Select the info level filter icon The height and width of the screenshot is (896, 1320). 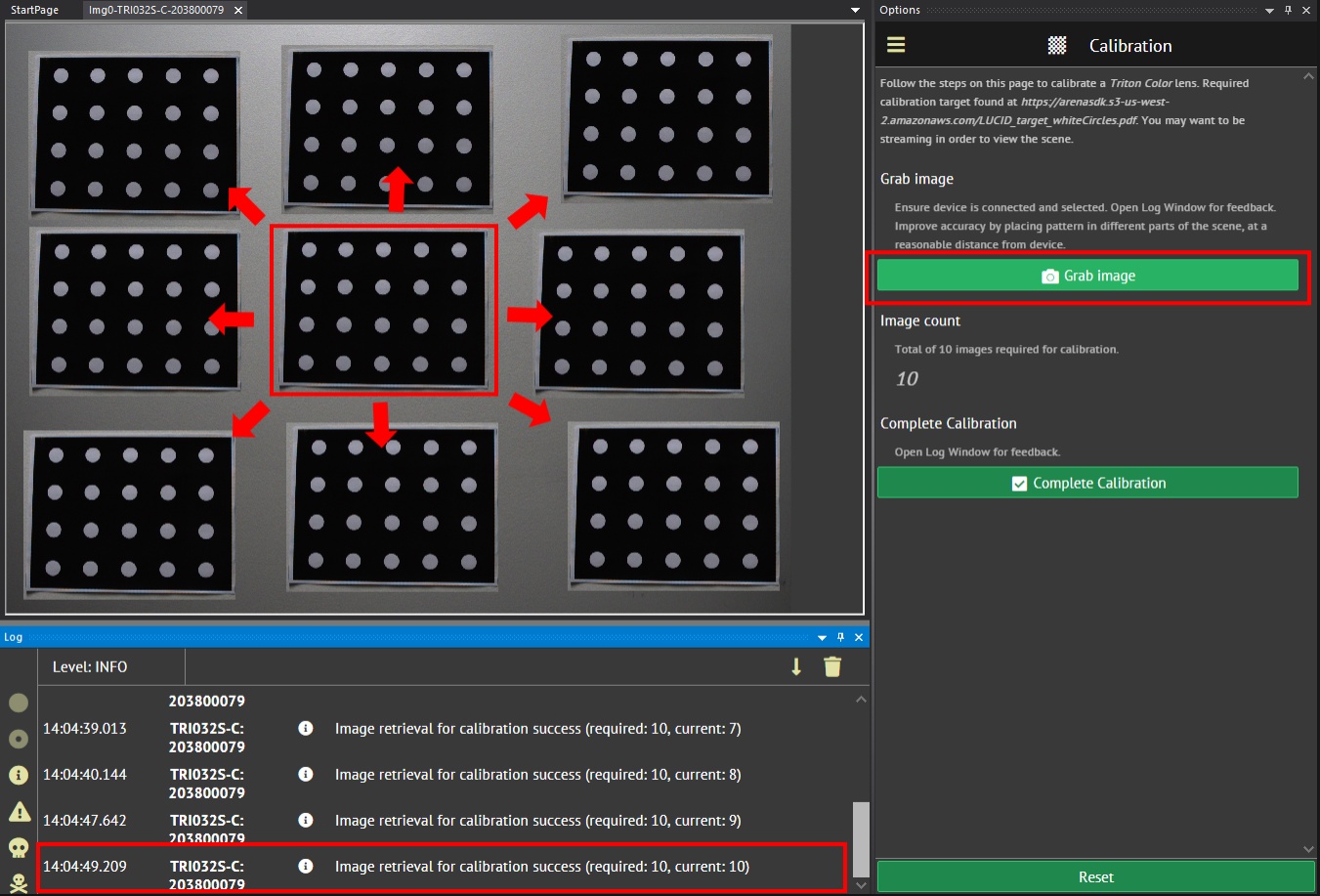pyautogui.click(x=18, y=775)
